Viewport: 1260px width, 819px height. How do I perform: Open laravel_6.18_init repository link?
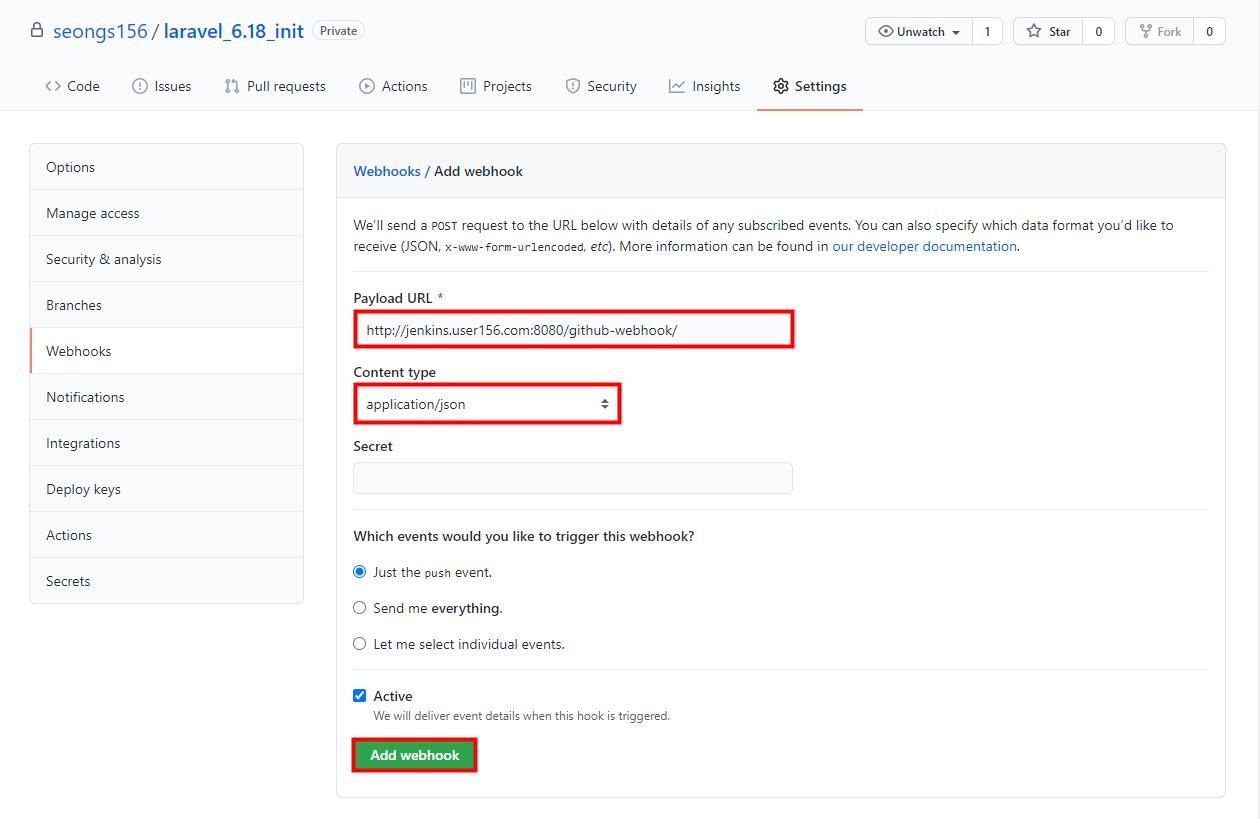(234, 31)
